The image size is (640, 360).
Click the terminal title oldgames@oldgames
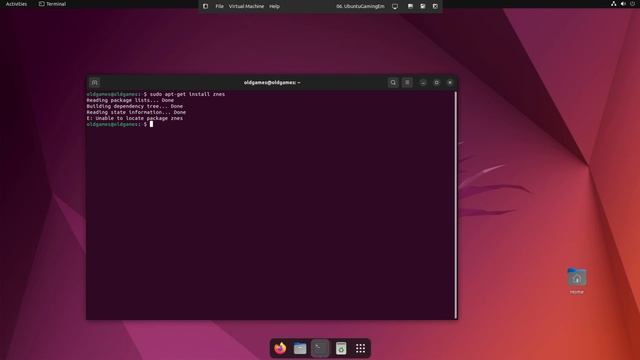pos(272,82)
